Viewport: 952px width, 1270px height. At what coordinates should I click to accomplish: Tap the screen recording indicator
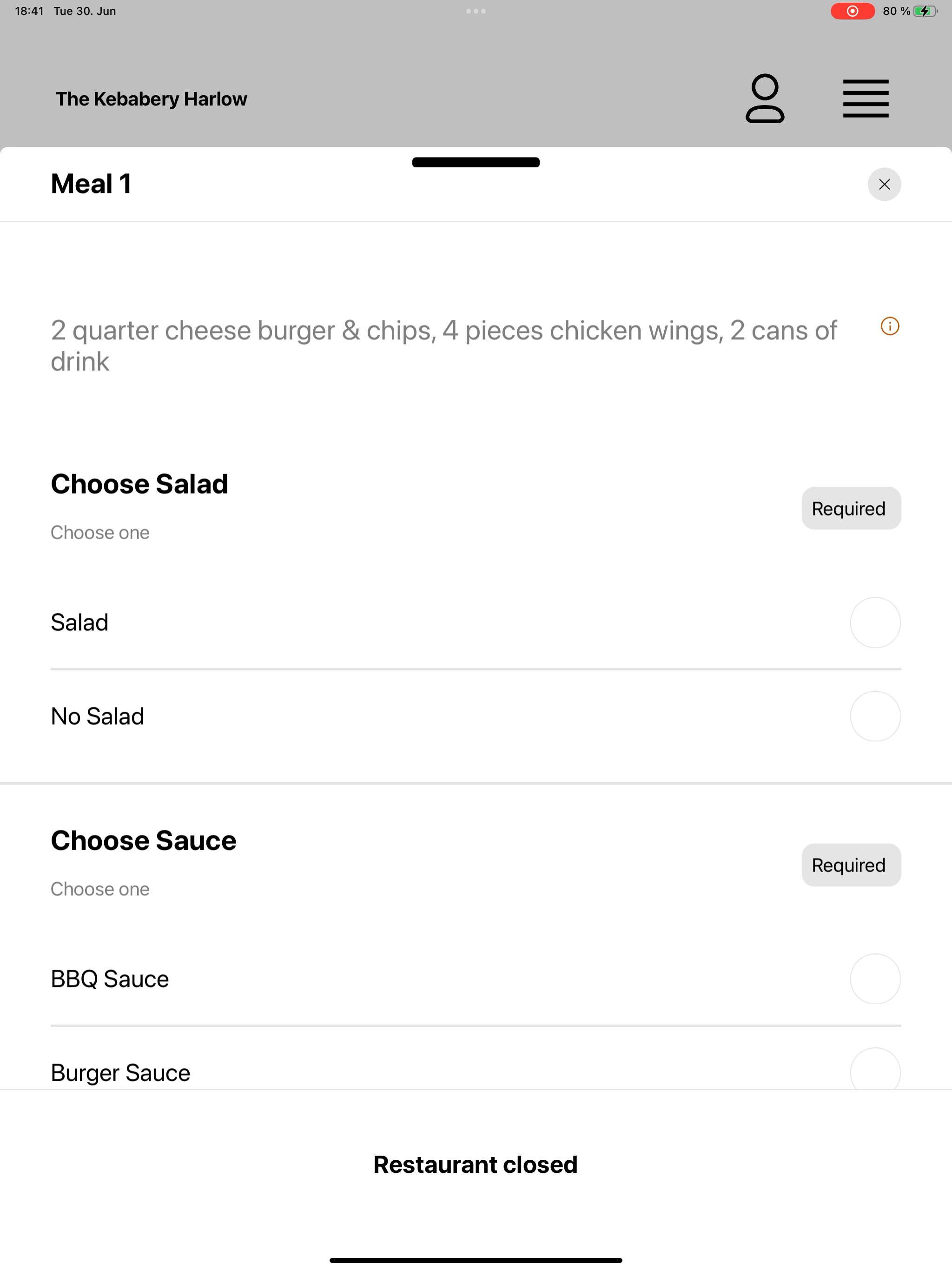(853, 11)
